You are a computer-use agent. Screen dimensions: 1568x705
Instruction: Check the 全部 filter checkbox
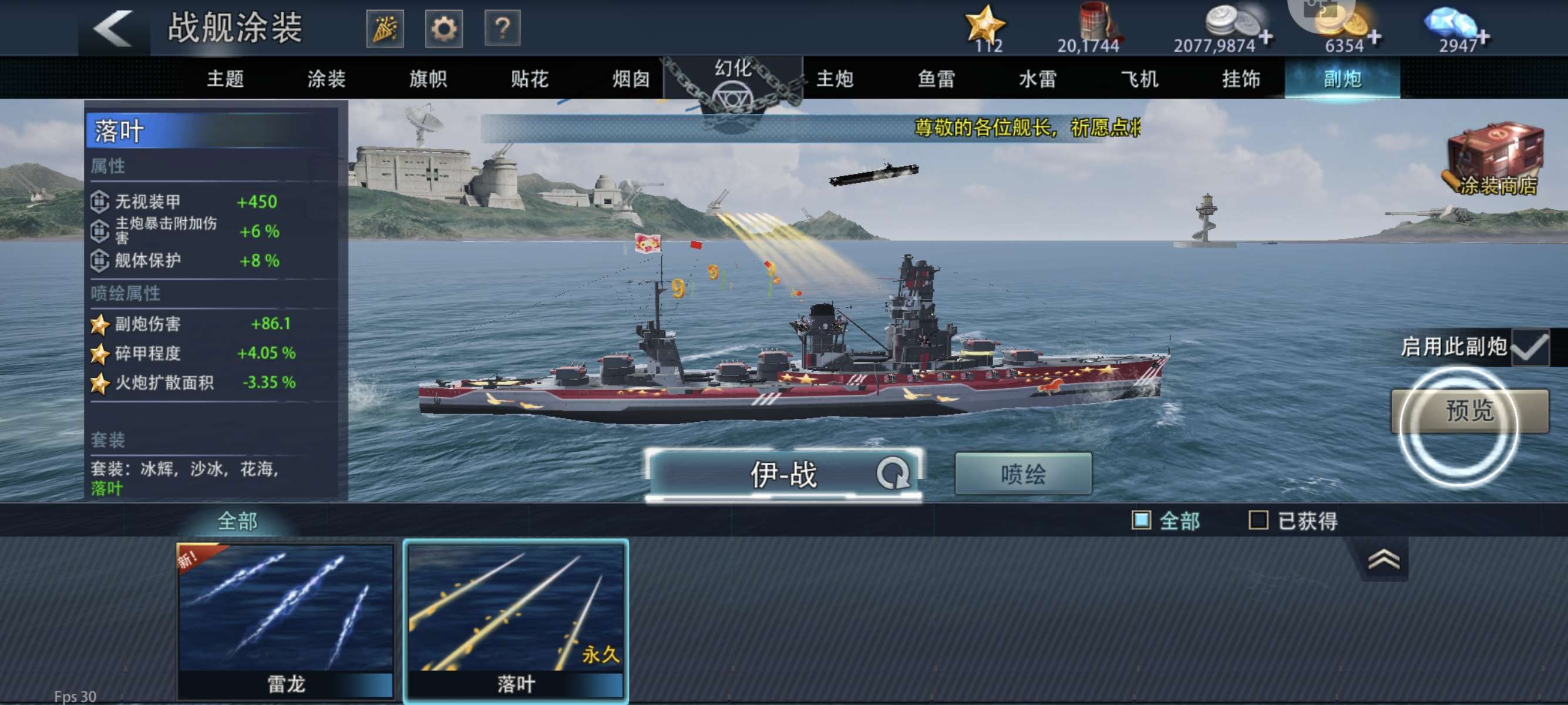click(1141, 521)
